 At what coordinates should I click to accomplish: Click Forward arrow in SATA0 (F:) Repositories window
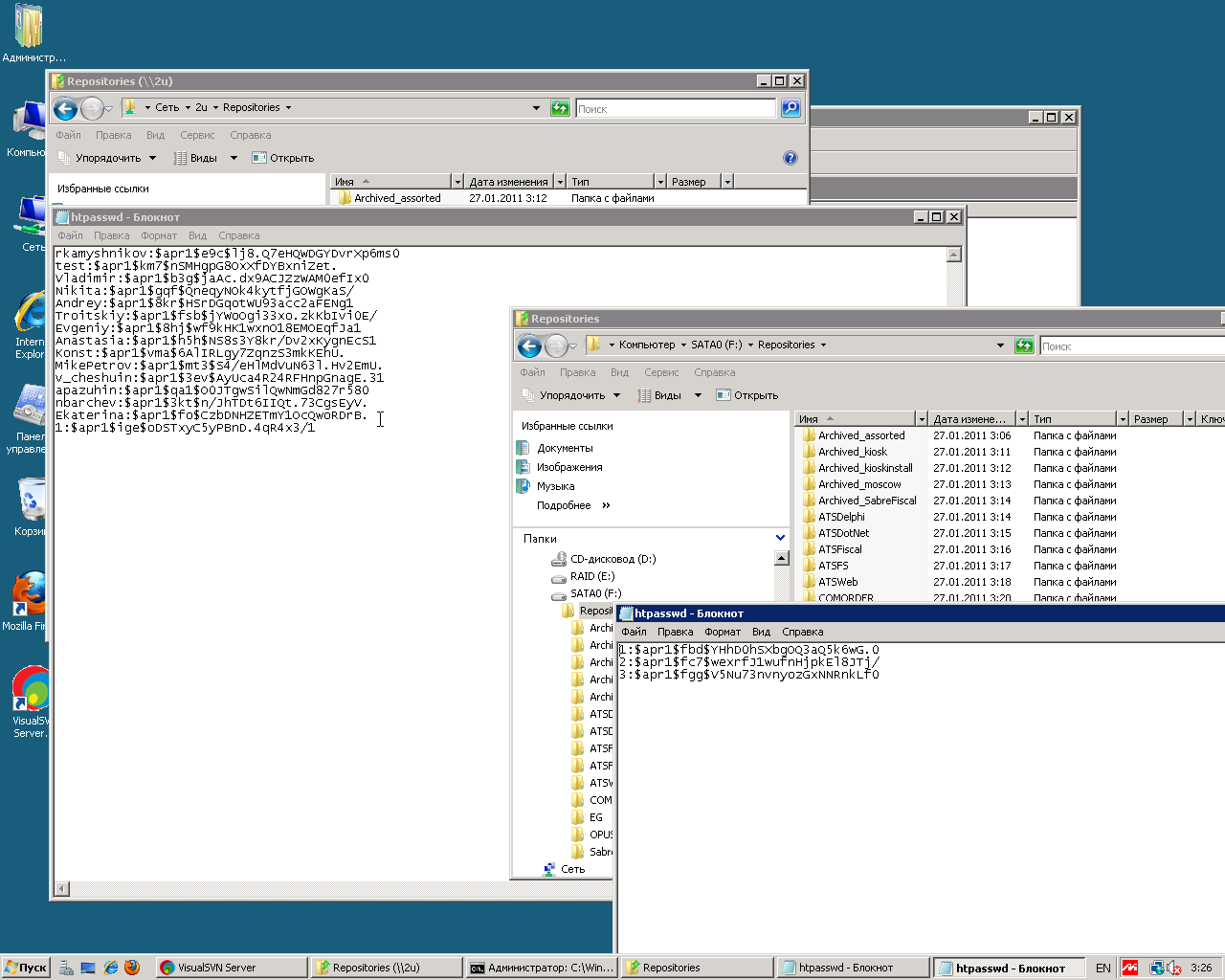point(556,345)
